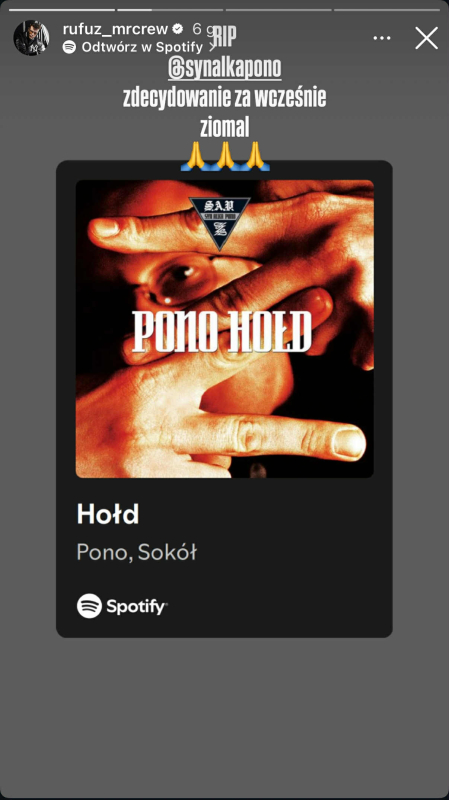The height and width of the screenshot is (800, 449).
Task: Select the song title Hołd
Action: (x=108, y=514)
